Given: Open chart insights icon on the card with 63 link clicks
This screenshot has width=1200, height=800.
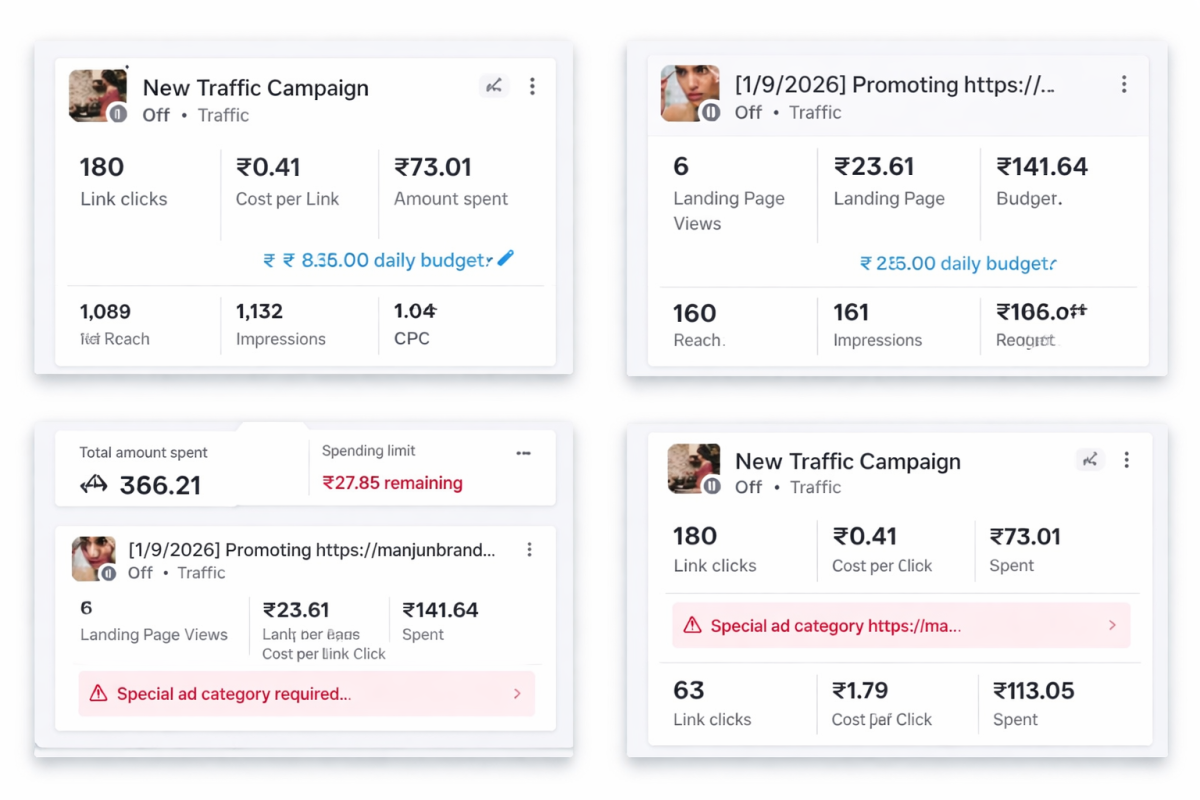Looking at the screenshot, I should 1090,460.
